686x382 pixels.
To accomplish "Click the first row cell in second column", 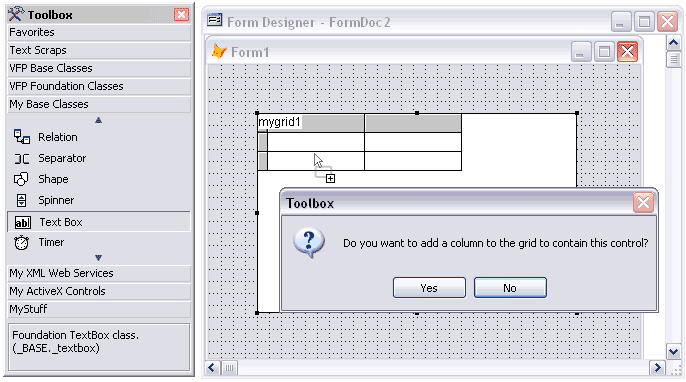I will (413, 142).
